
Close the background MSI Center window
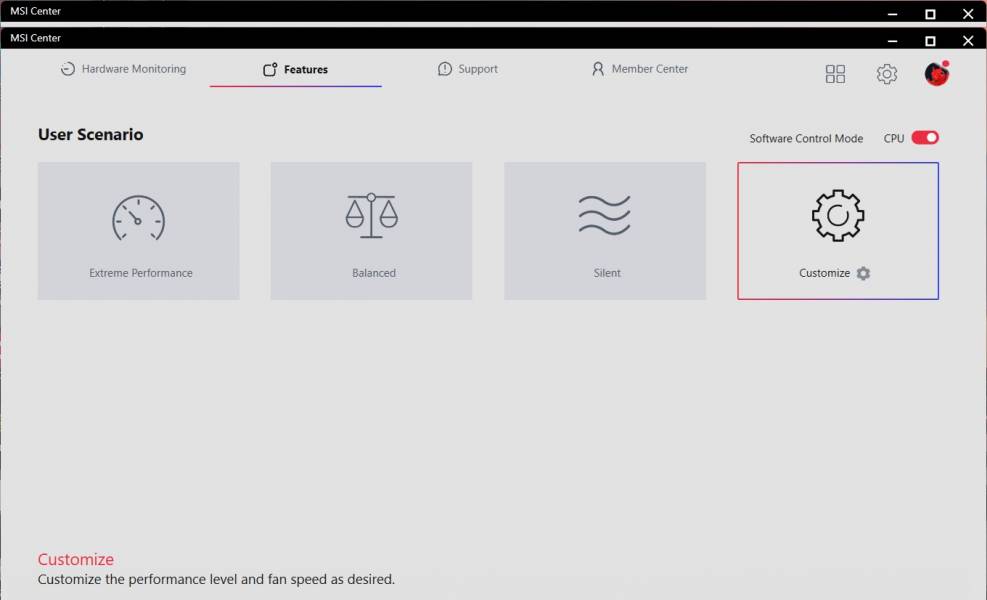(x=968, y=13)
